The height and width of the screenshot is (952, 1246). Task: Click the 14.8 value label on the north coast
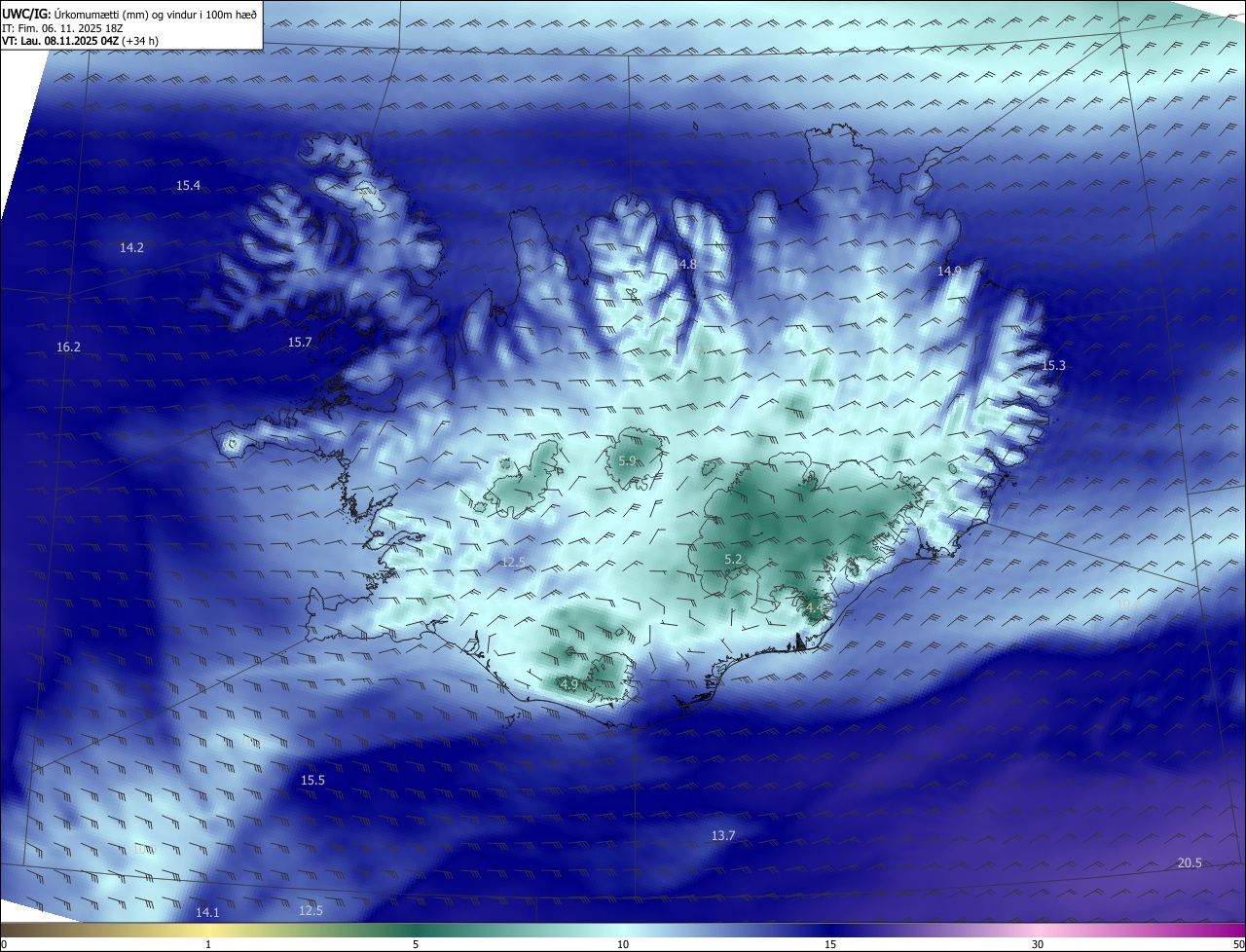click(x=685, y=264)
